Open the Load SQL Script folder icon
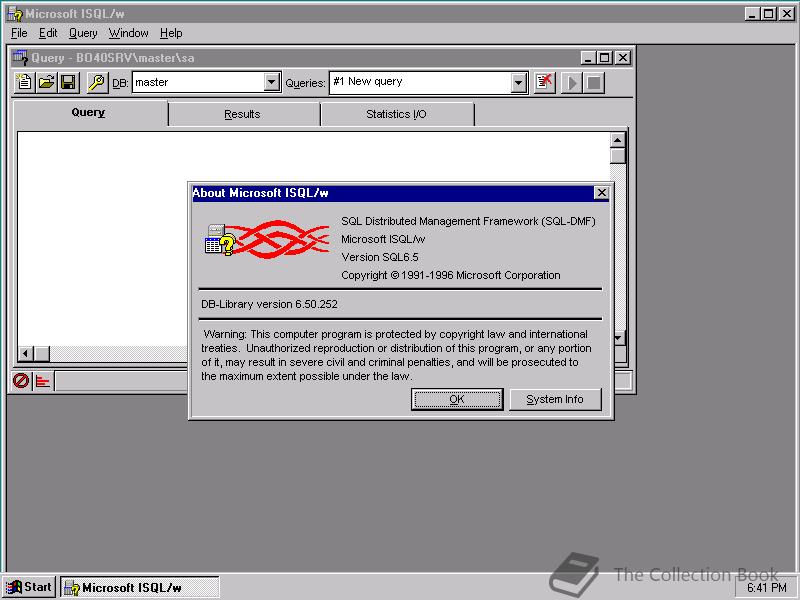The height and width of the screenshot is (600, 800). [x=46, y=82]
